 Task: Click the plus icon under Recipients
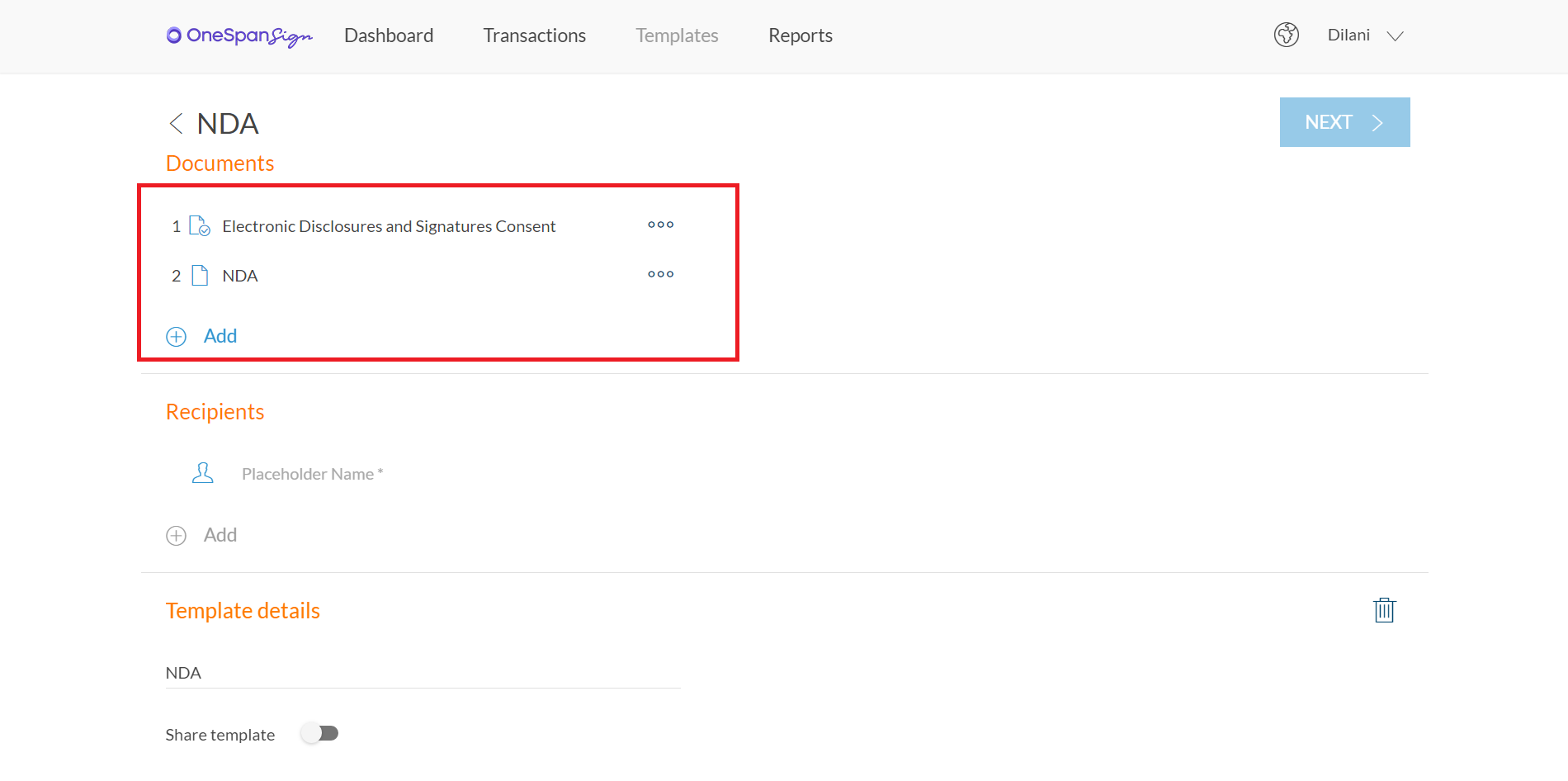click(177, 536)
